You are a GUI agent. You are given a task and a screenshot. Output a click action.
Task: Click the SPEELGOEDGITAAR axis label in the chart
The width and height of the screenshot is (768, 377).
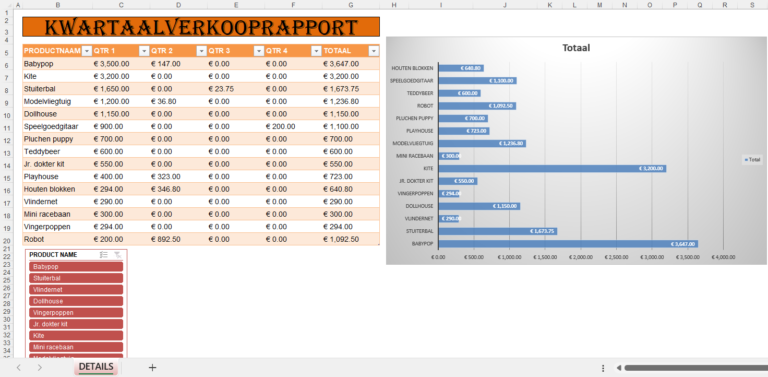click(411, 81)
